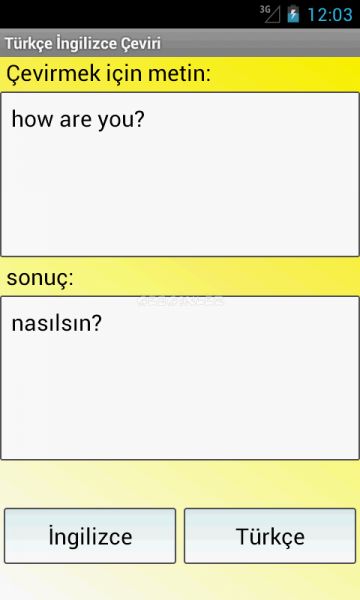Click the 'nasılsın?' translated text
Viewport: 360px width, 600px height.
[x=57, y=323]
